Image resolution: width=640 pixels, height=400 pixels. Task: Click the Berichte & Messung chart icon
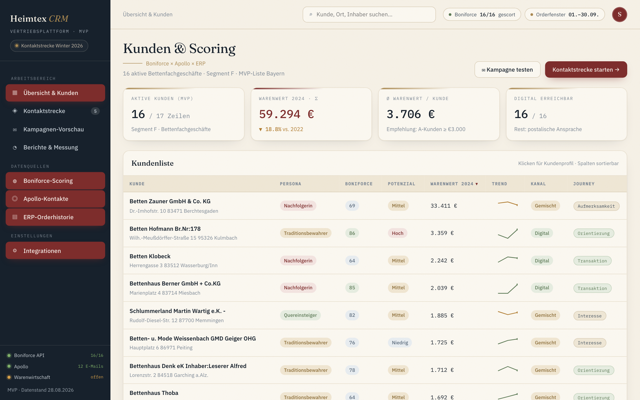15,148
